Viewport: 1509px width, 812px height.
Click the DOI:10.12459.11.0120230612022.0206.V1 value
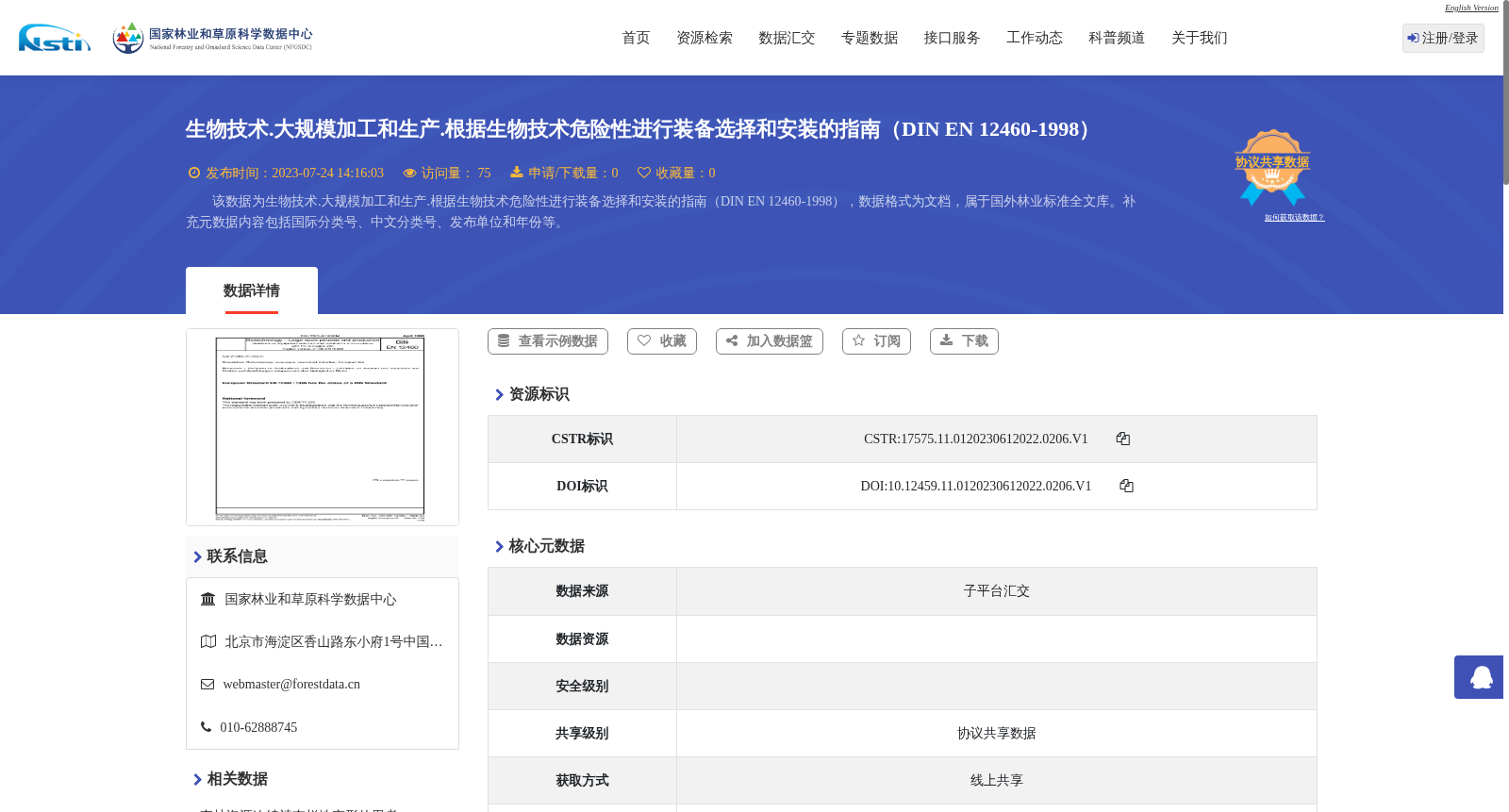[x=976, y=486]
